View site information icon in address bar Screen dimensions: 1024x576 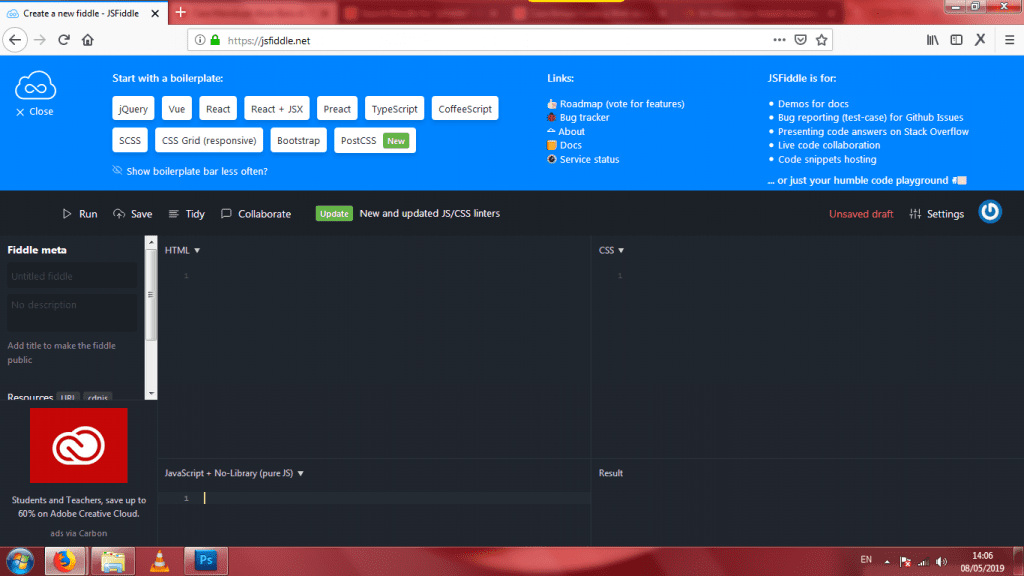click(x=200, y=40)
